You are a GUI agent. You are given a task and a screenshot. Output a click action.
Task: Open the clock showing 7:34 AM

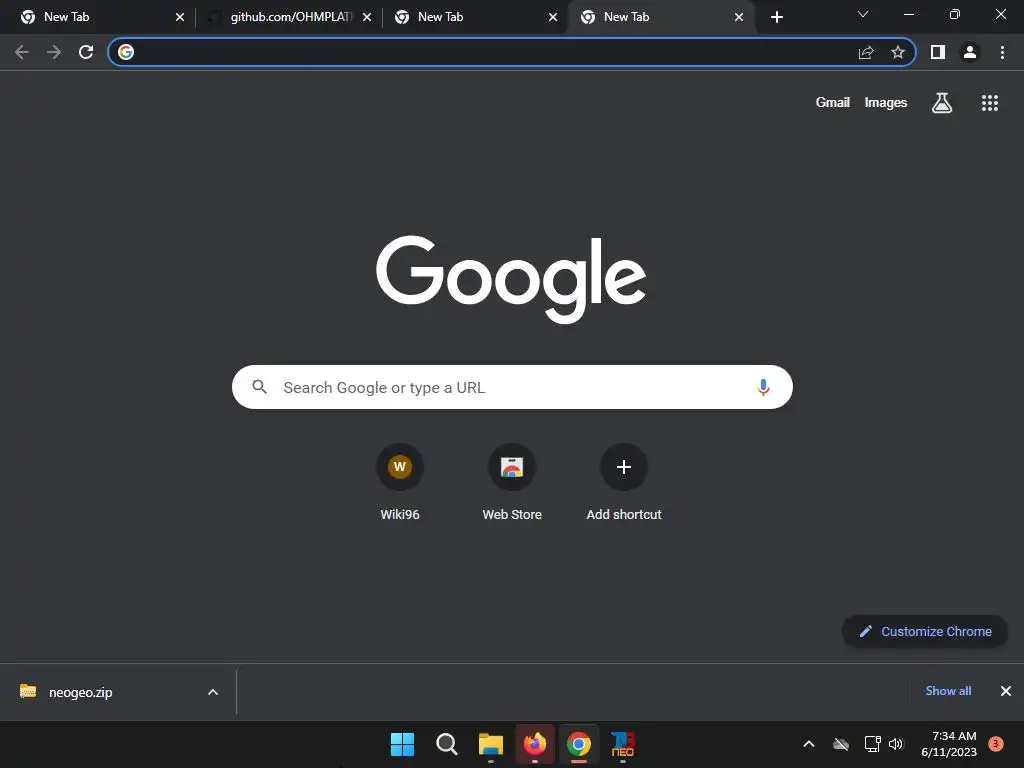[x=949, y=744]
